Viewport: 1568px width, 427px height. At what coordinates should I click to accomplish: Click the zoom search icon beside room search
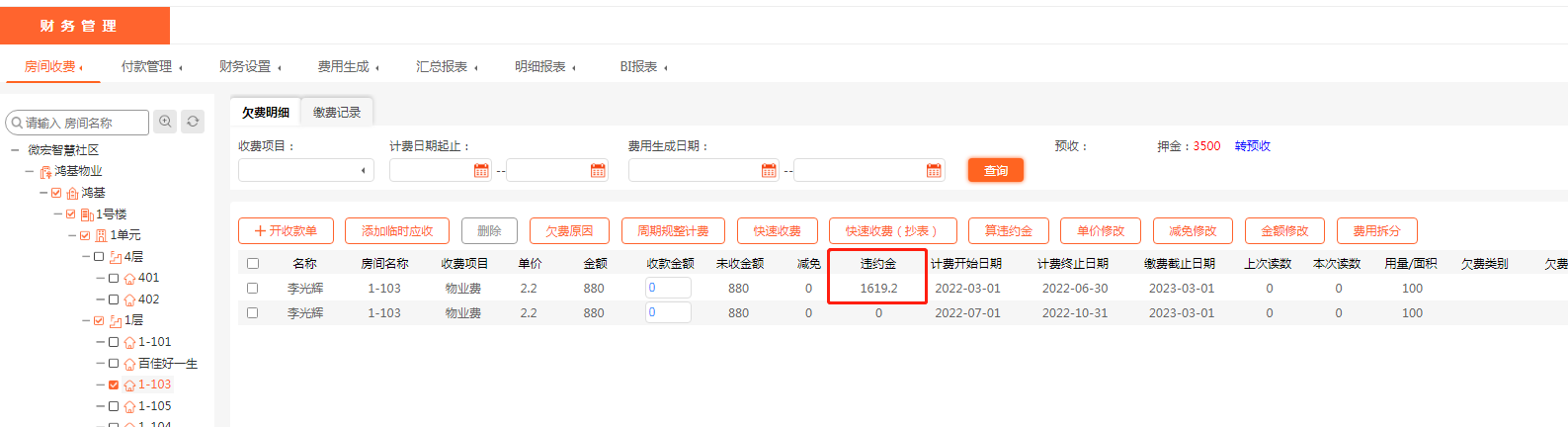pos(165,122)
